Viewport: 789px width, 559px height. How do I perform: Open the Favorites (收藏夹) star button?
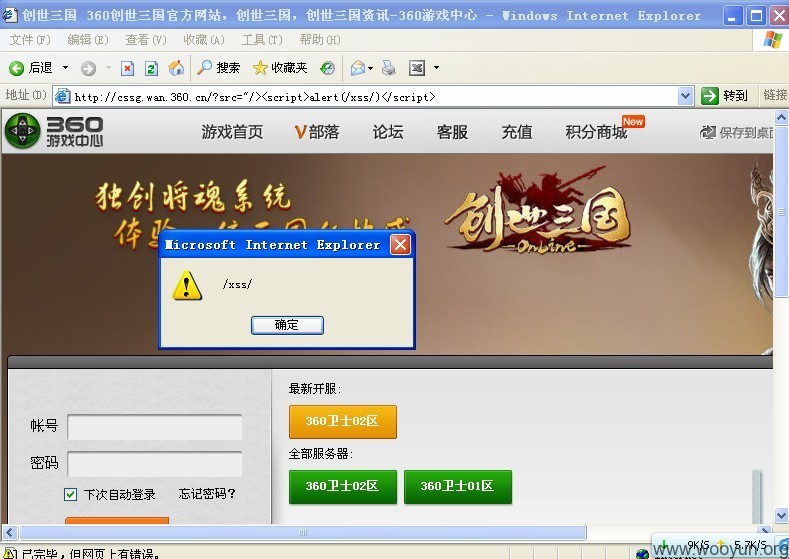pos(280,67)
